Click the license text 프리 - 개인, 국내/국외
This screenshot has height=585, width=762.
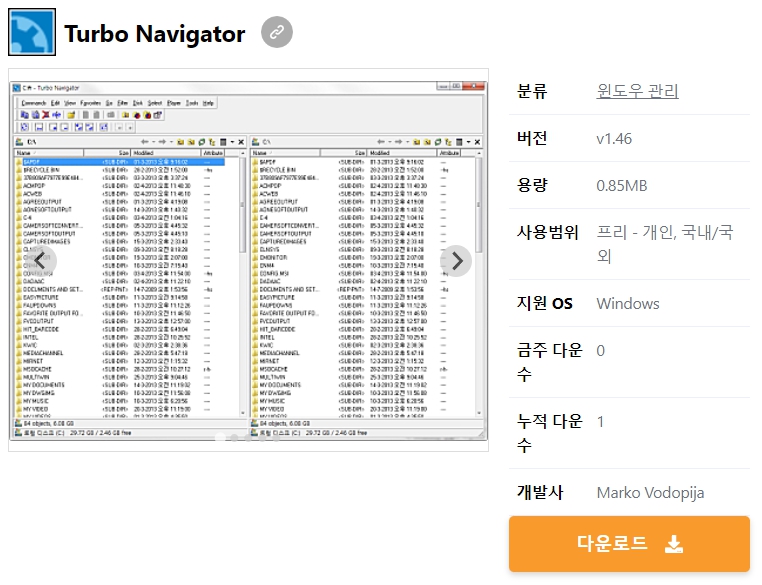[665, 243]
